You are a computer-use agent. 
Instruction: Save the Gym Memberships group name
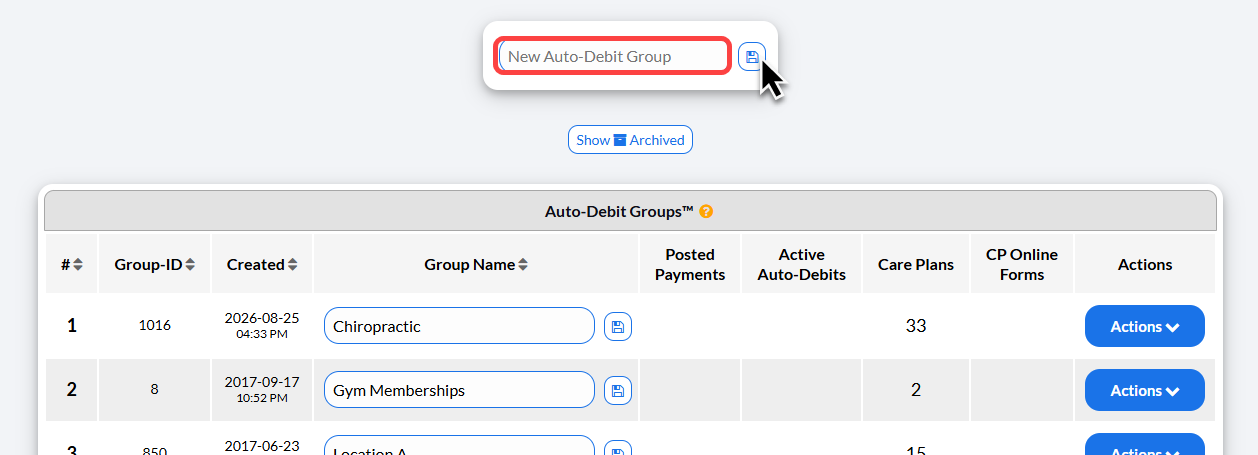pos(618,391)
